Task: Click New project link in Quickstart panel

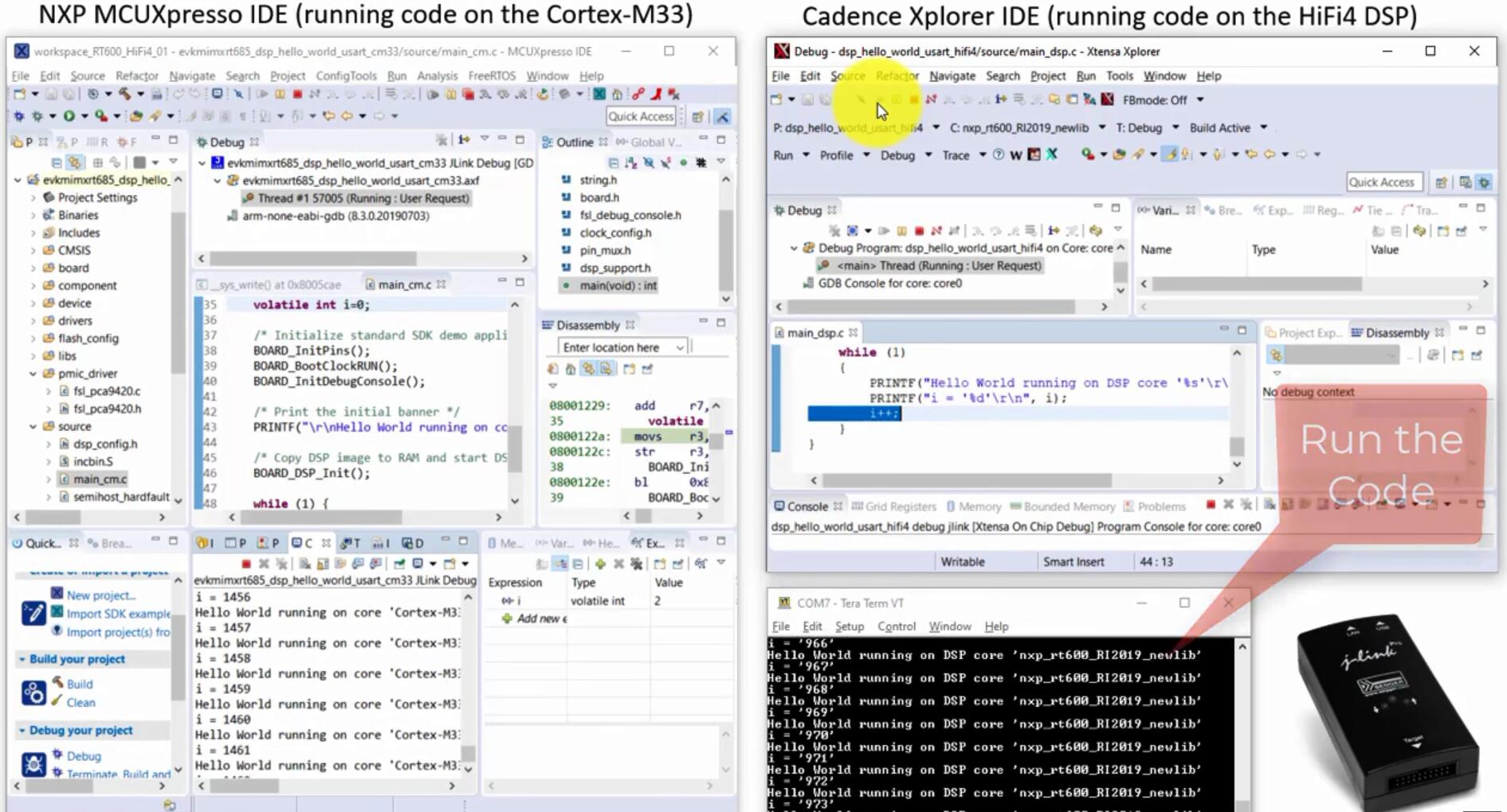Action: [x=101, y=595]
